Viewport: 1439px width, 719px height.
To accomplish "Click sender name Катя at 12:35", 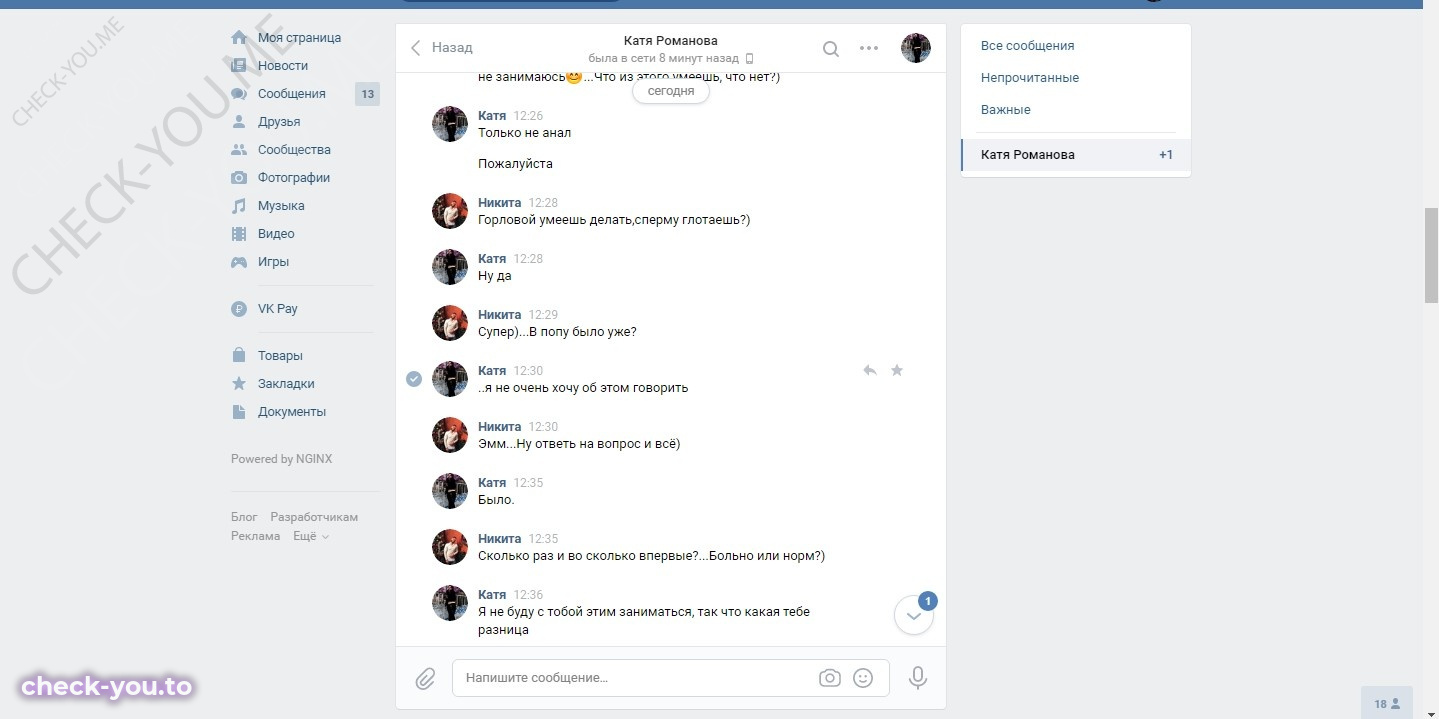I will (492, 483).
